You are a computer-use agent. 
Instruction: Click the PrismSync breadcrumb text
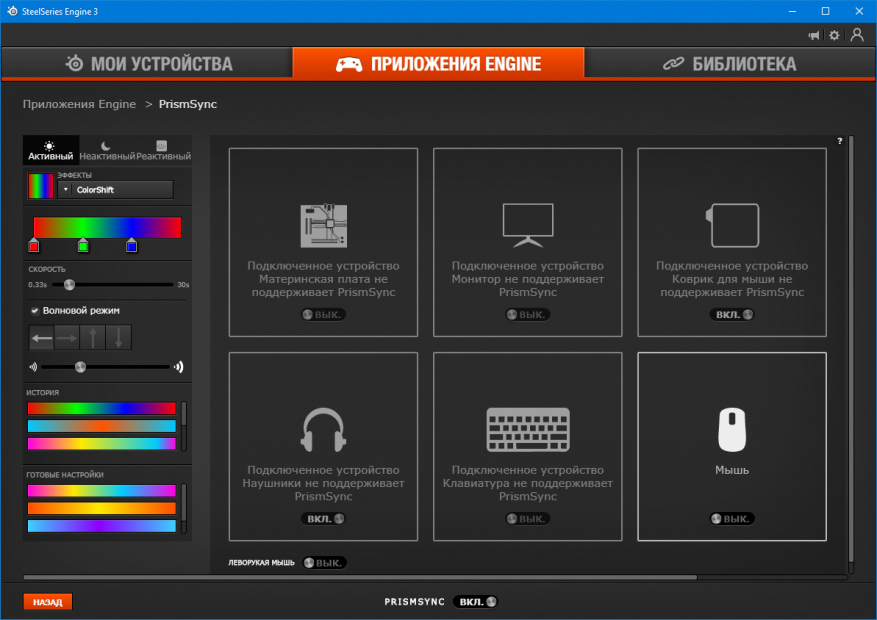188,104
